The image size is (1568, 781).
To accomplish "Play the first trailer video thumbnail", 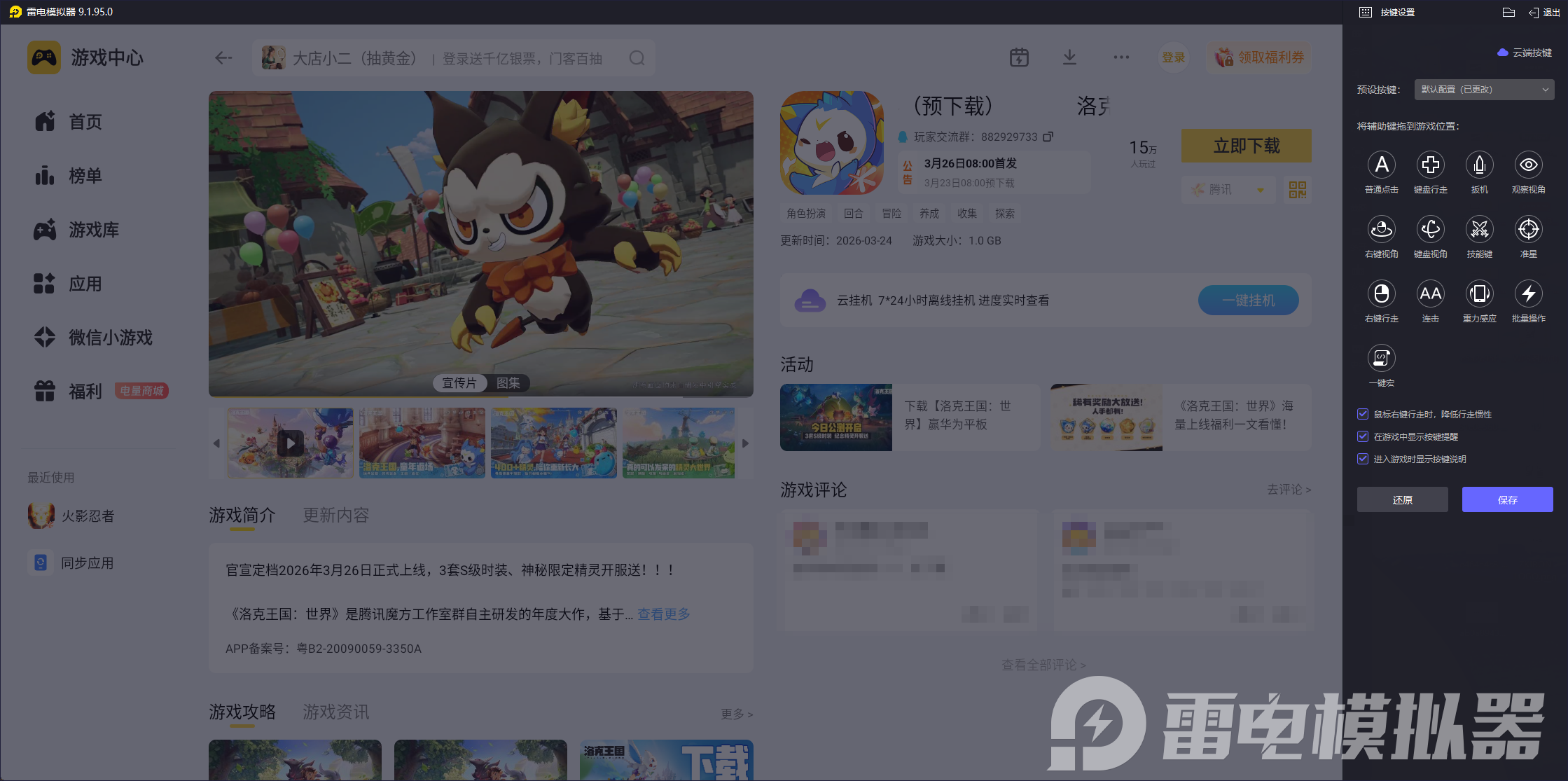I will click(290, 443).
